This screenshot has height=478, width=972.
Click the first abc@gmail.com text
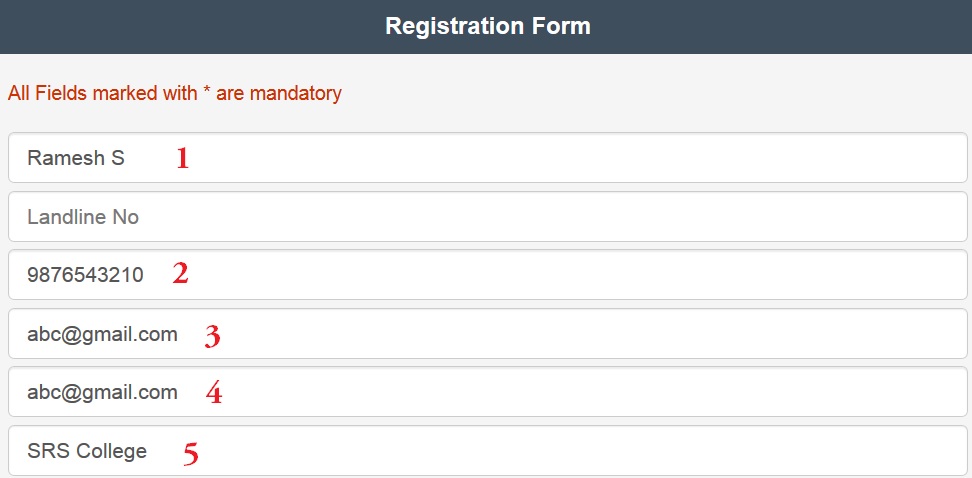tap(102, 334)
